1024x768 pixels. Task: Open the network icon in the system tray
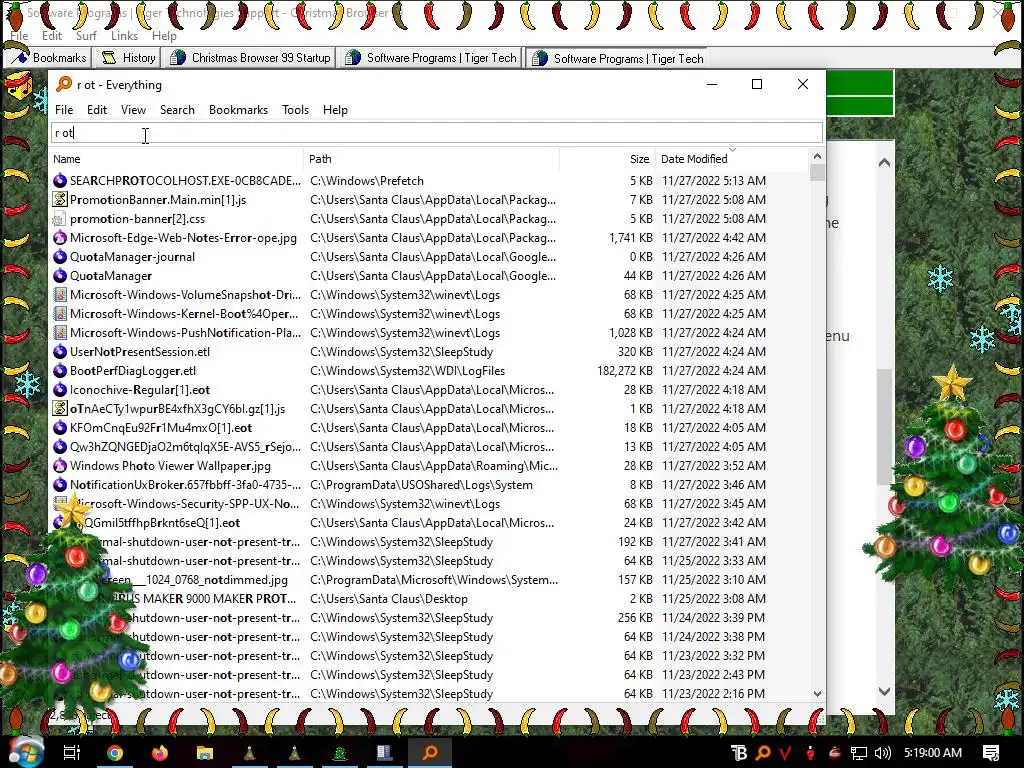click(859, 753)
